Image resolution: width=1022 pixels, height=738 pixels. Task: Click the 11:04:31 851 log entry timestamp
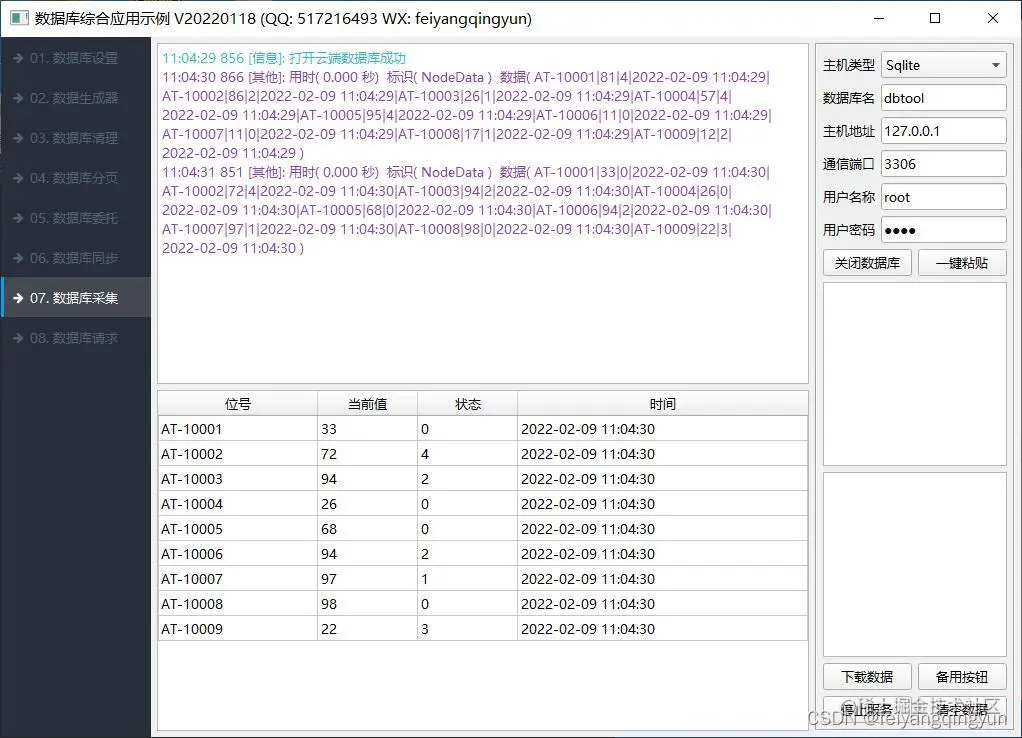pos(203,172)
